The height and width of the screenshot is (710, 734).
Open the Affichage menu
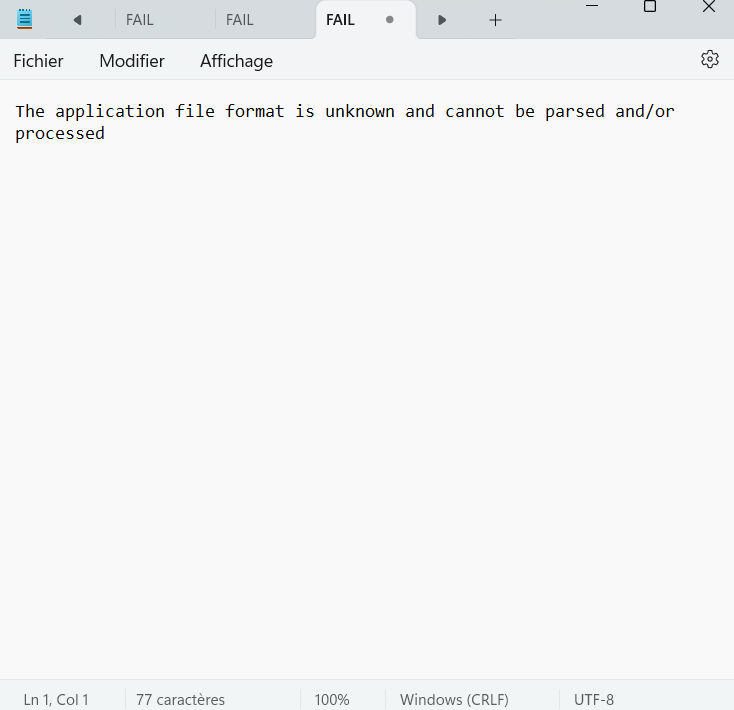(x=236, y=61)
